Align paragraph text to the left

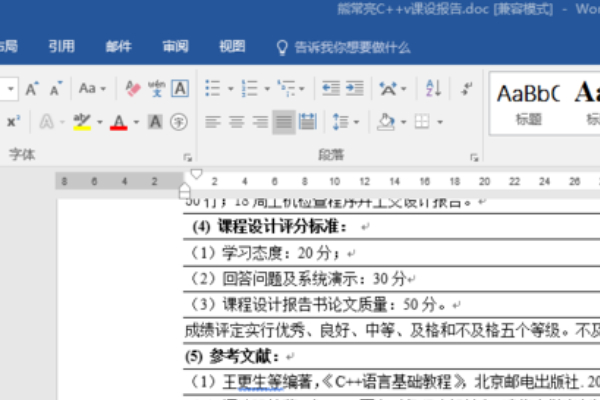coord(213,122)
